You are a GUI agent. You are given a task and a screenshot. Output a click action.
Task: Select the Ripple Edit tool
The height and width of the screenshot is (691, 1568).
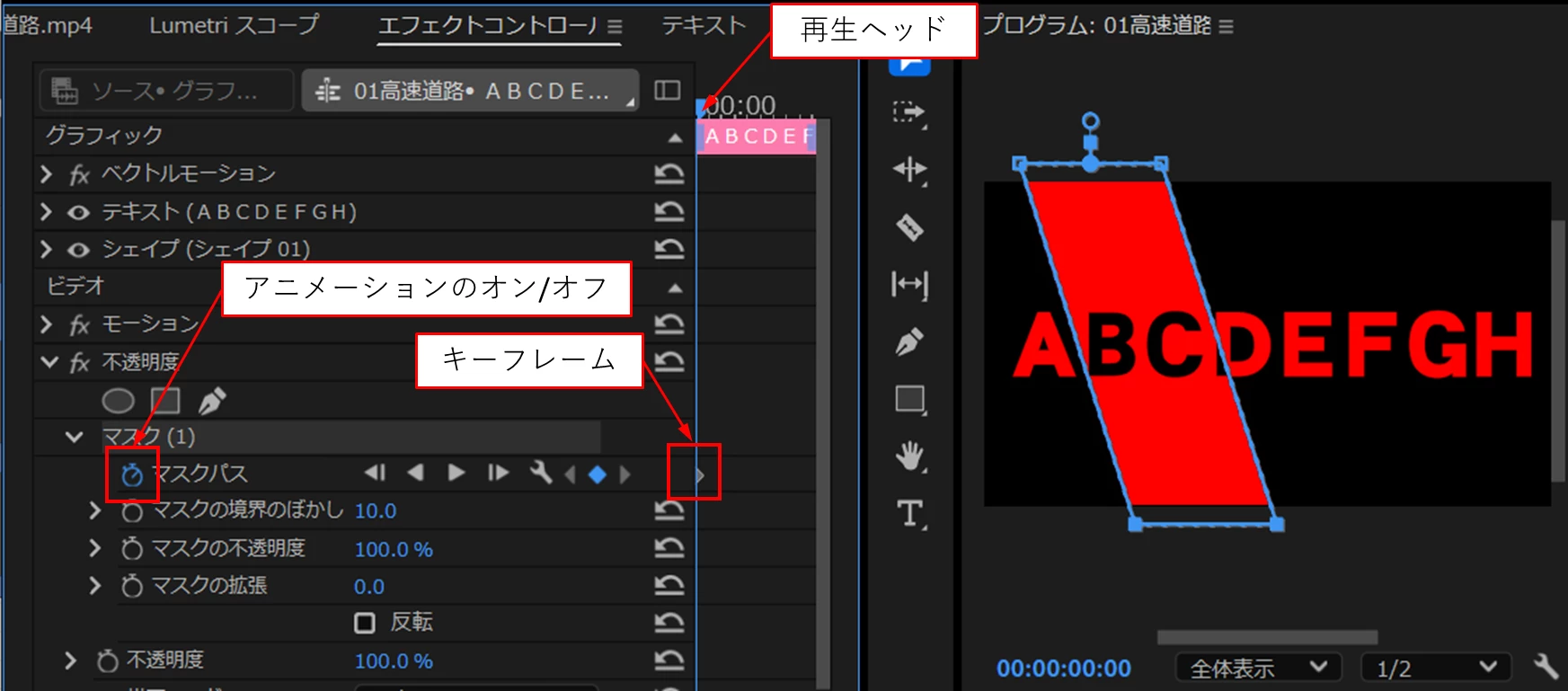[909, 169]
